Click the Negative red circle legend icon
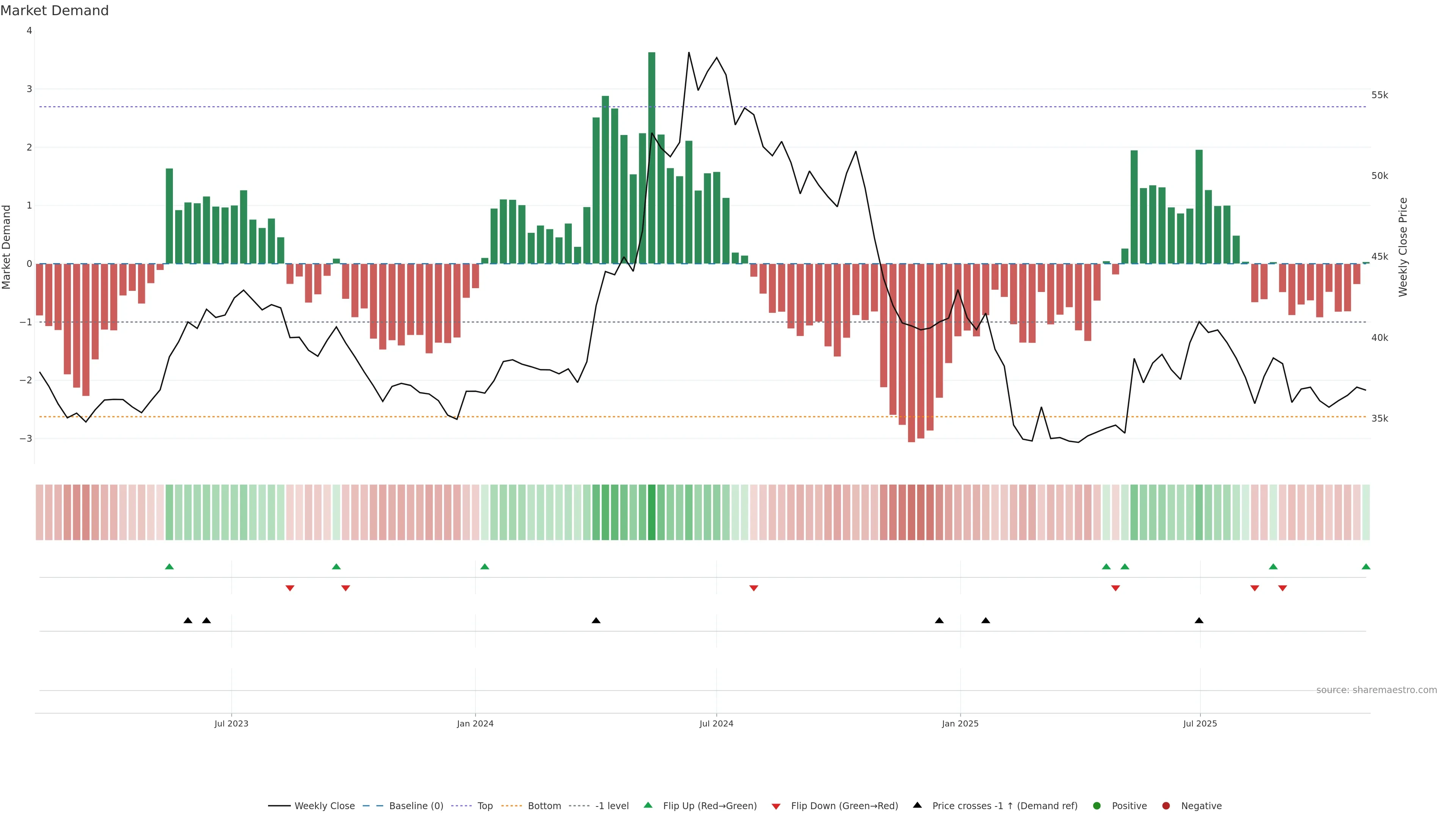 click(1166, 805)
